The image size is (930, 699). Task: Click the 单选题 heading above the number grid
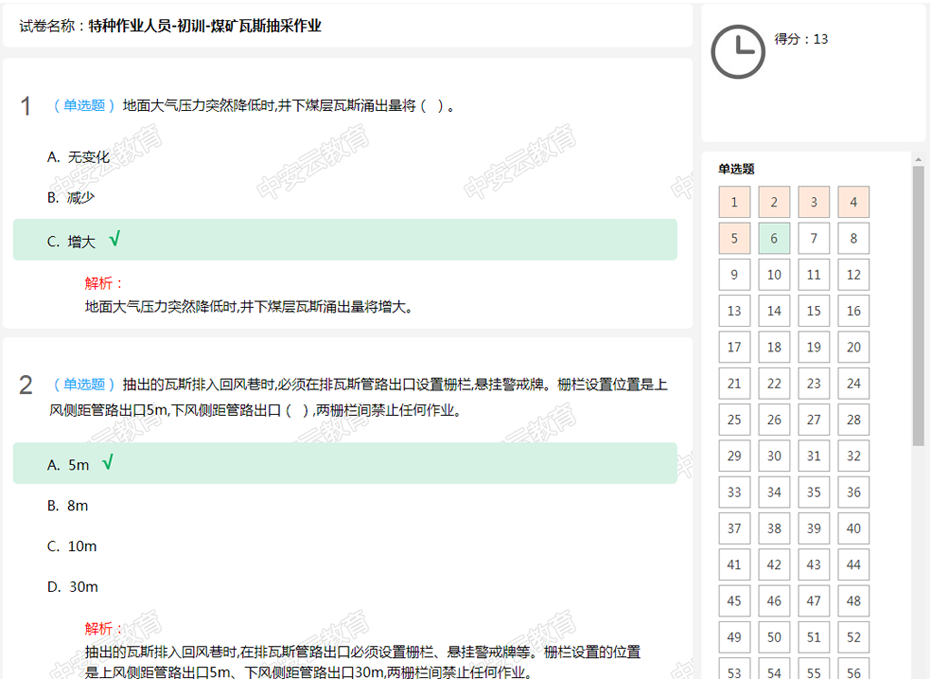point(736,169)
